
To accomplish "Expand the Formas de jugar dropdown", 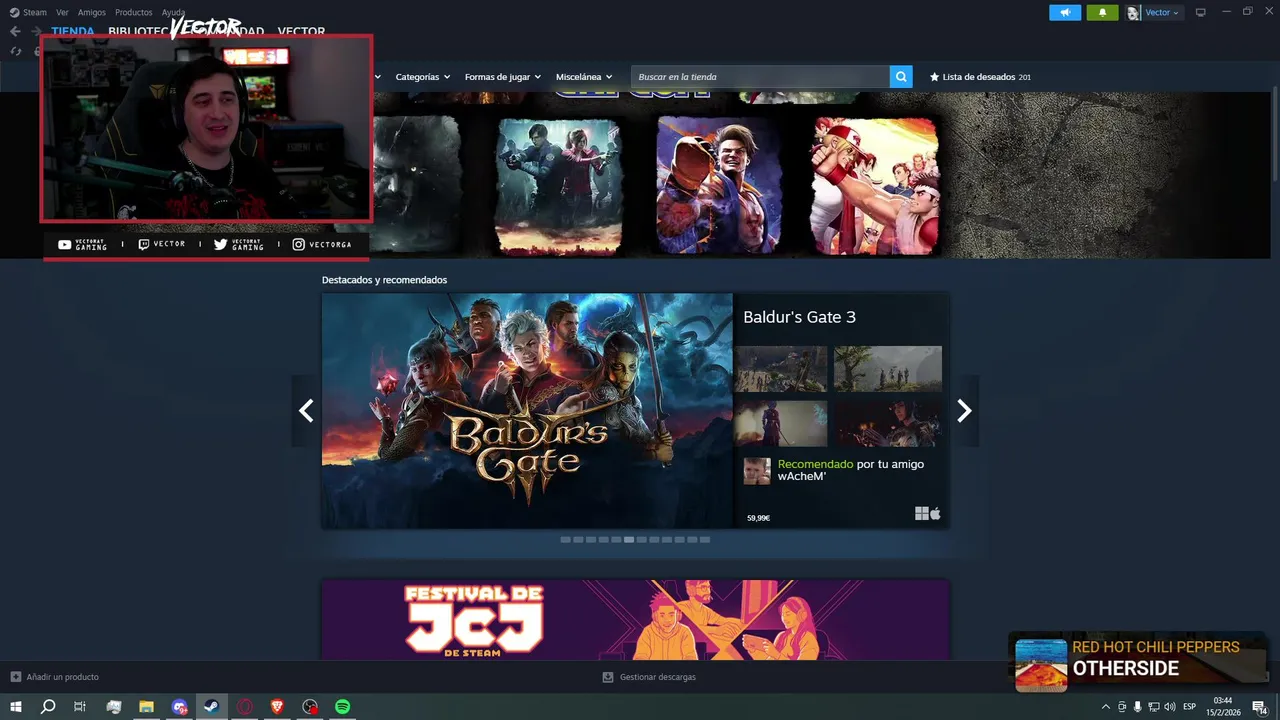I will tap(503, 77).
